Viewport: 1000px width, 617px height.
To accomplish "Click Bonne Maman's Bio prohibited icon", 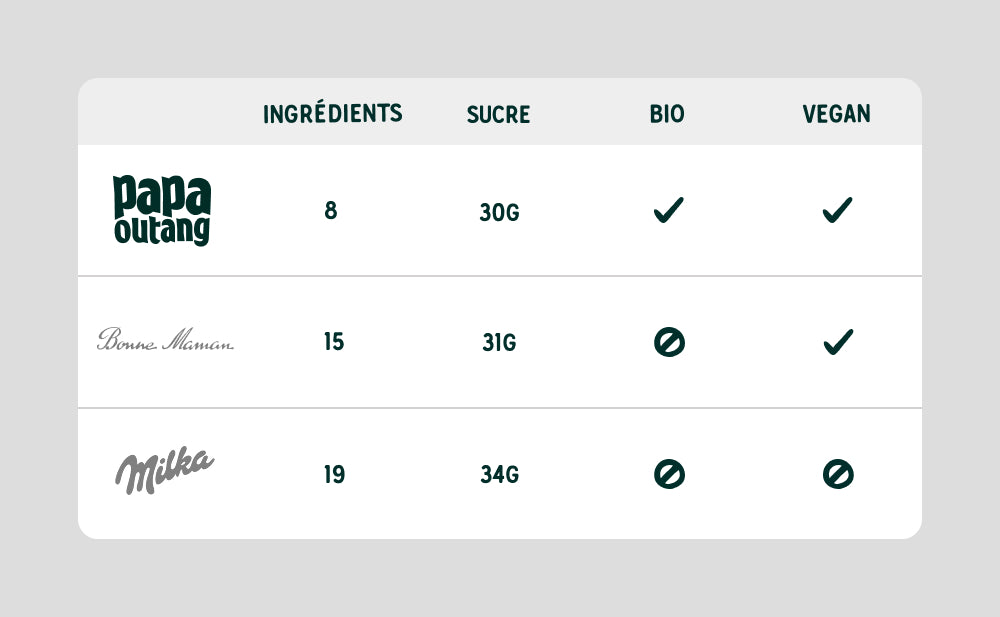I will point(669,342).
